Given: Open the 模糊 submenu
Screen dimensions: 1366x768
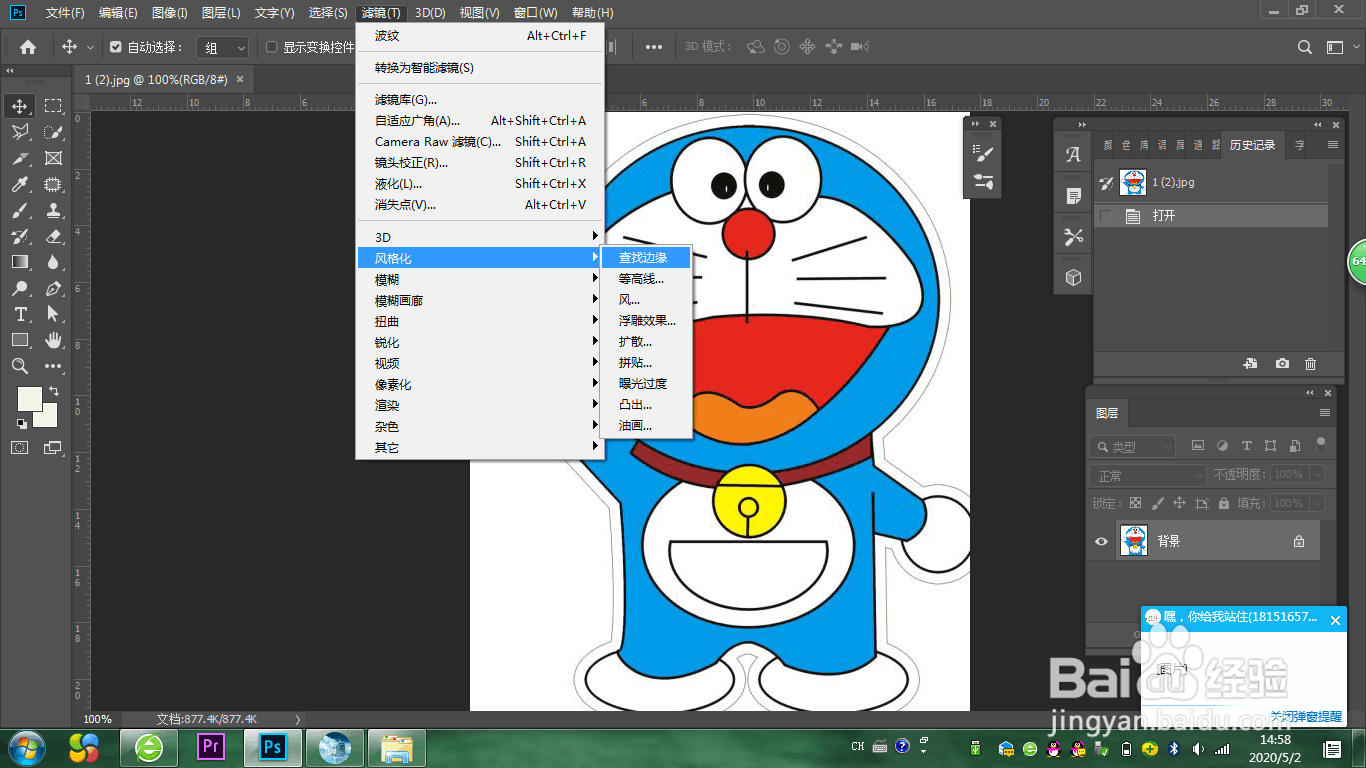Looking at the screenshot, I should [x=480, y=279].
